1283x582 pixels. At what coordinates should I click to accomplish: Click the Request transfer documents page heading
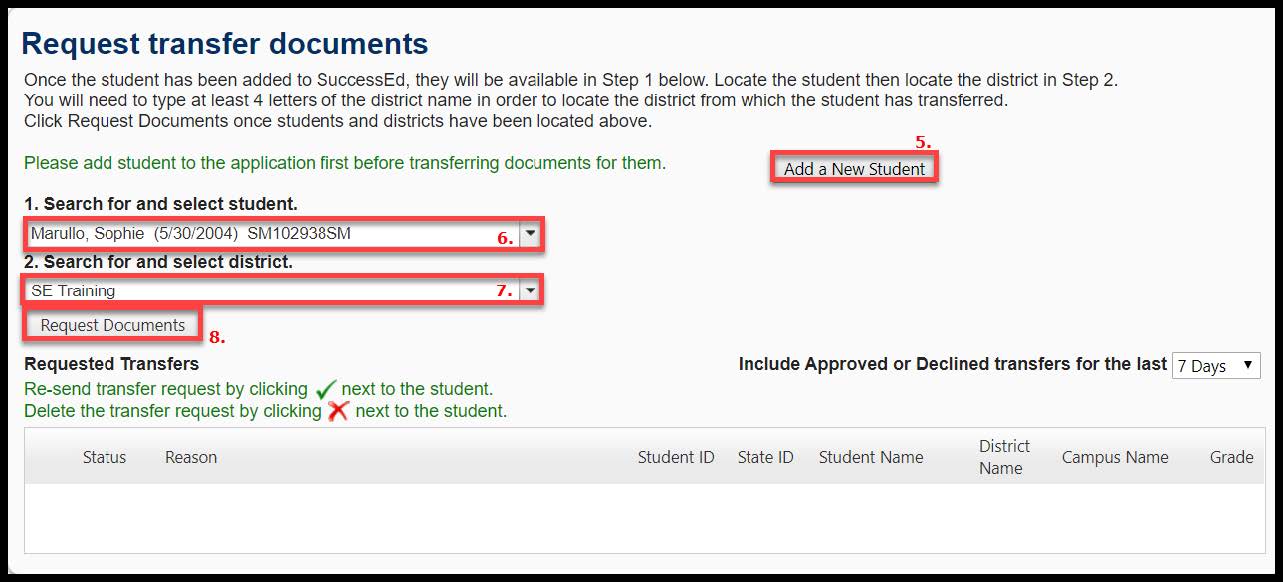tap(225, 44)
